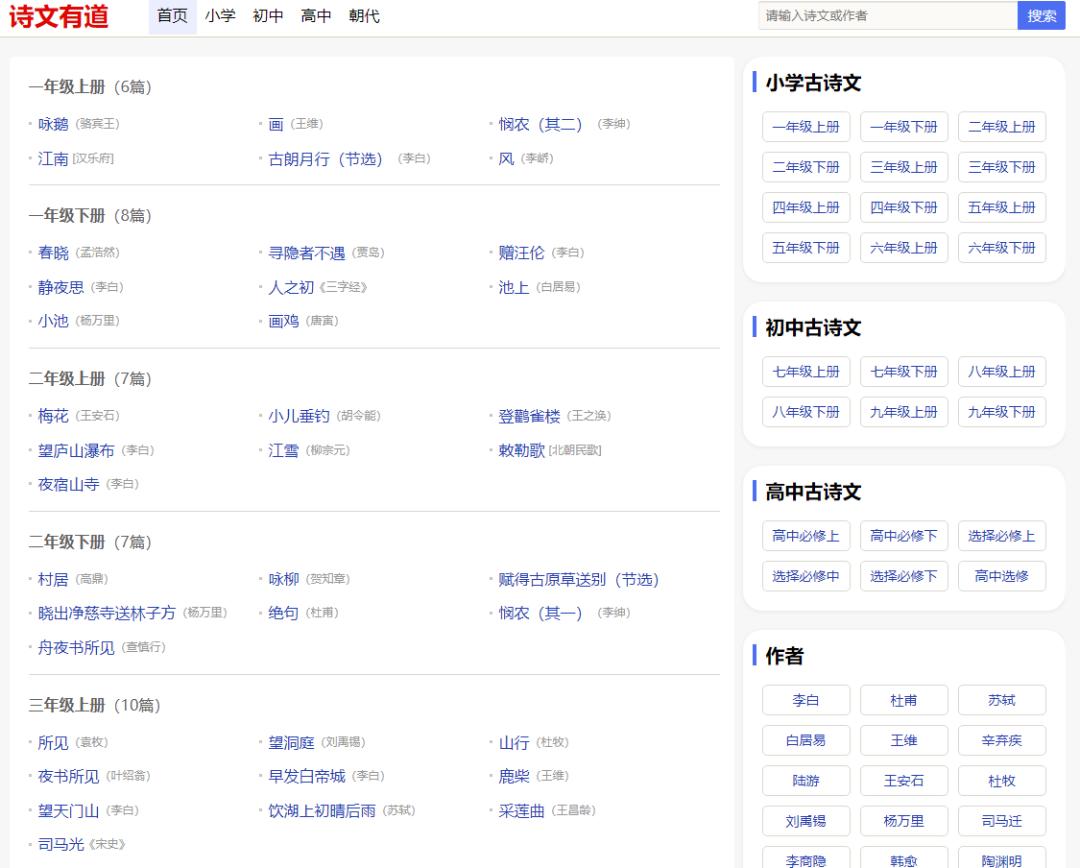This screenshot has width=1080, height=868.
Task: Open the poem 登鹳雀楼
Action: [x=529, y=417]
